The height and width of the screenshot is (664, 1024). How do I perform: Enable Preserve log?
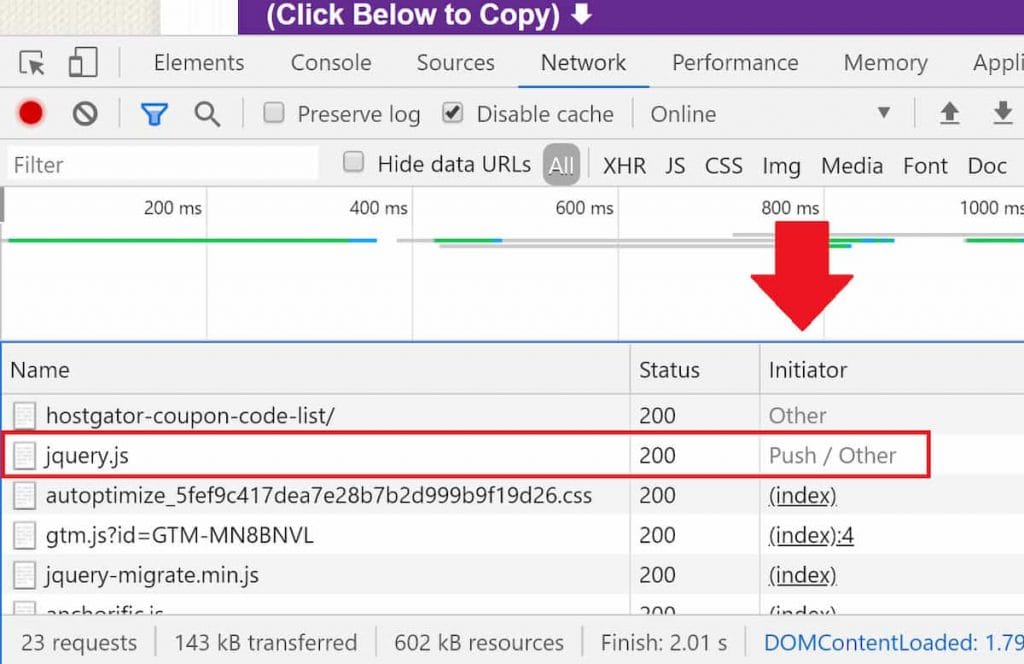273,114
